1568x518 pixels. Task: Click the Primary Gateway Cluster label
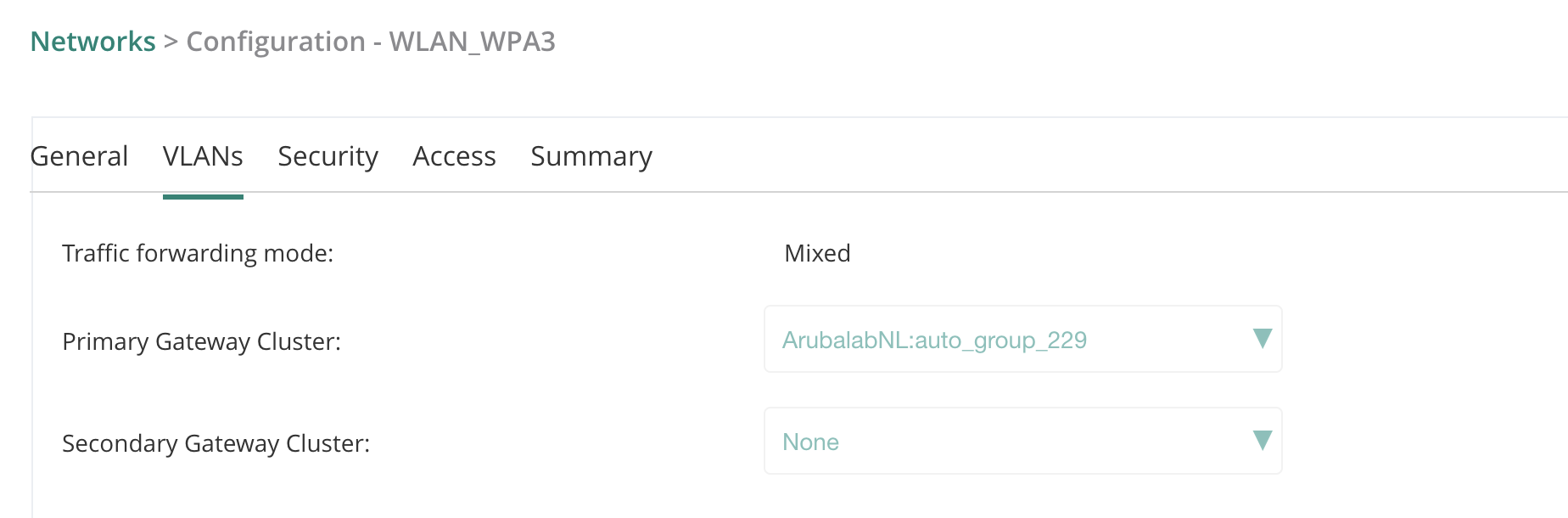tap(201, 342)
